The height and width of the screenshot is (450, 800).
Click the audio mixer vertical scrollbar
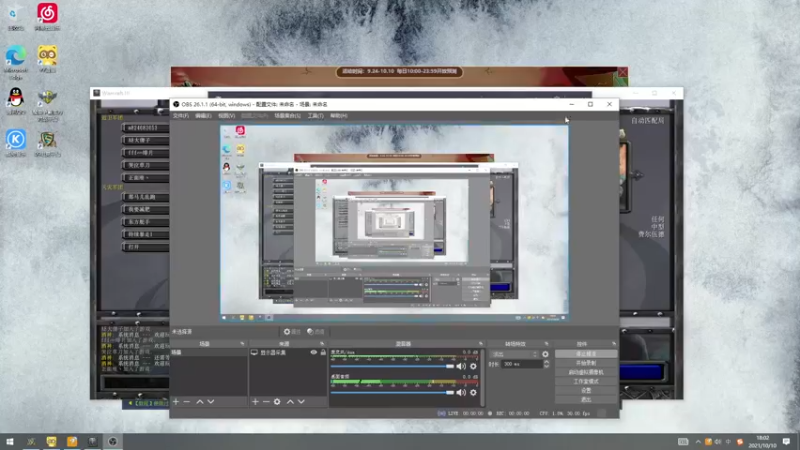coord(482,378)
